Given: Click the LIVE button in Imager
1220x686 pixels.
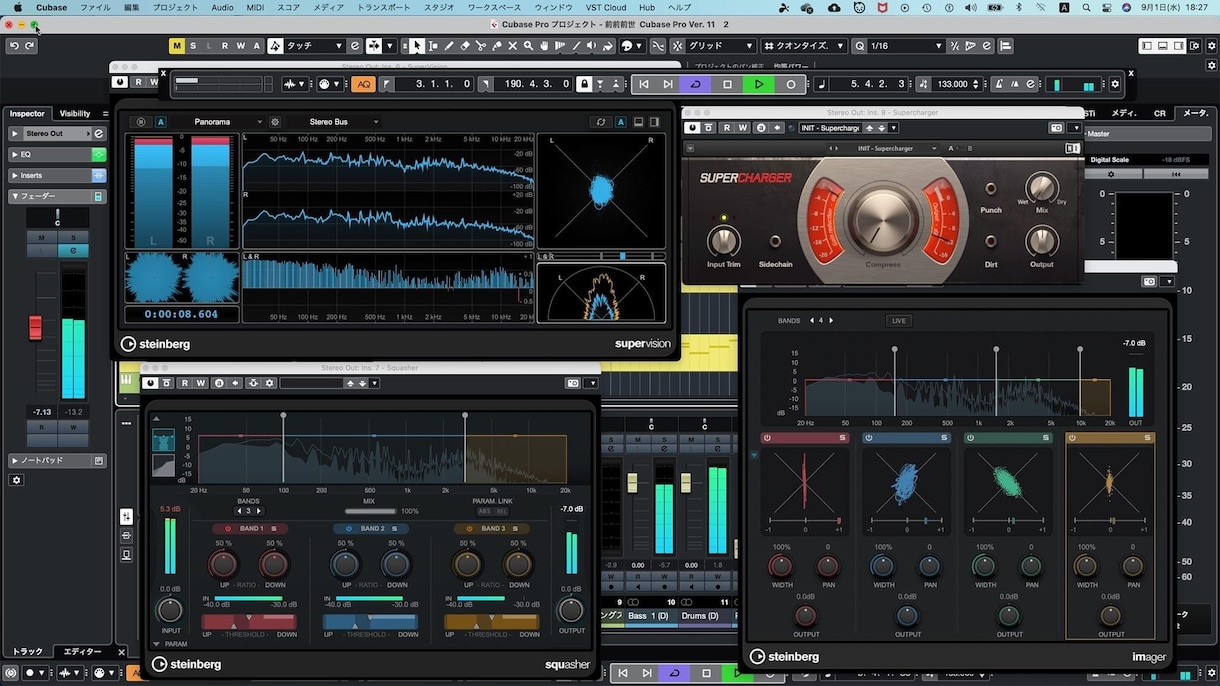Looking at the screenshot, I should pos(898,320).
